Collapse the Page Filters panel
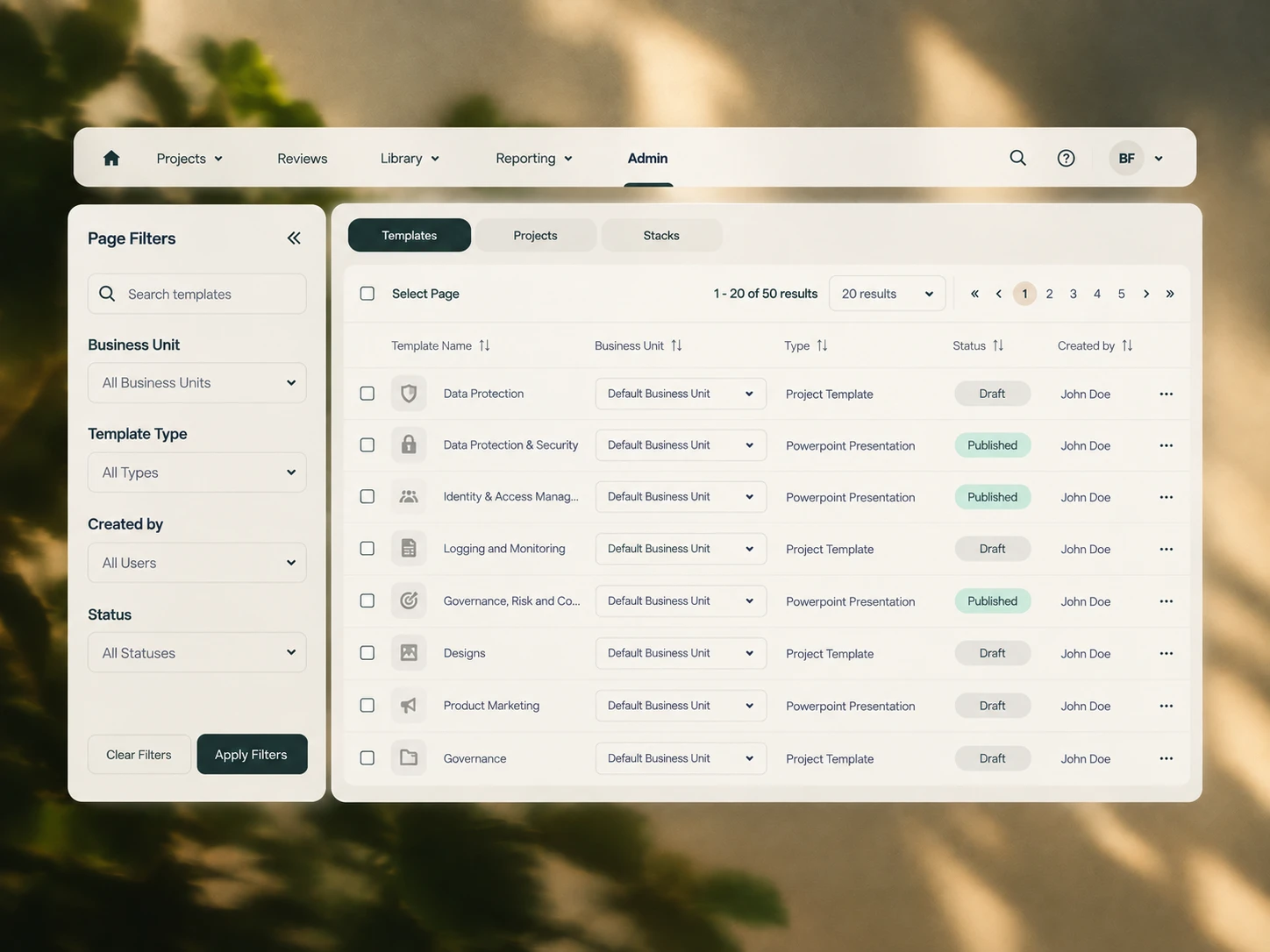Screen dimensions: 1270x952 pyautogui.click(x=294, y=238)
